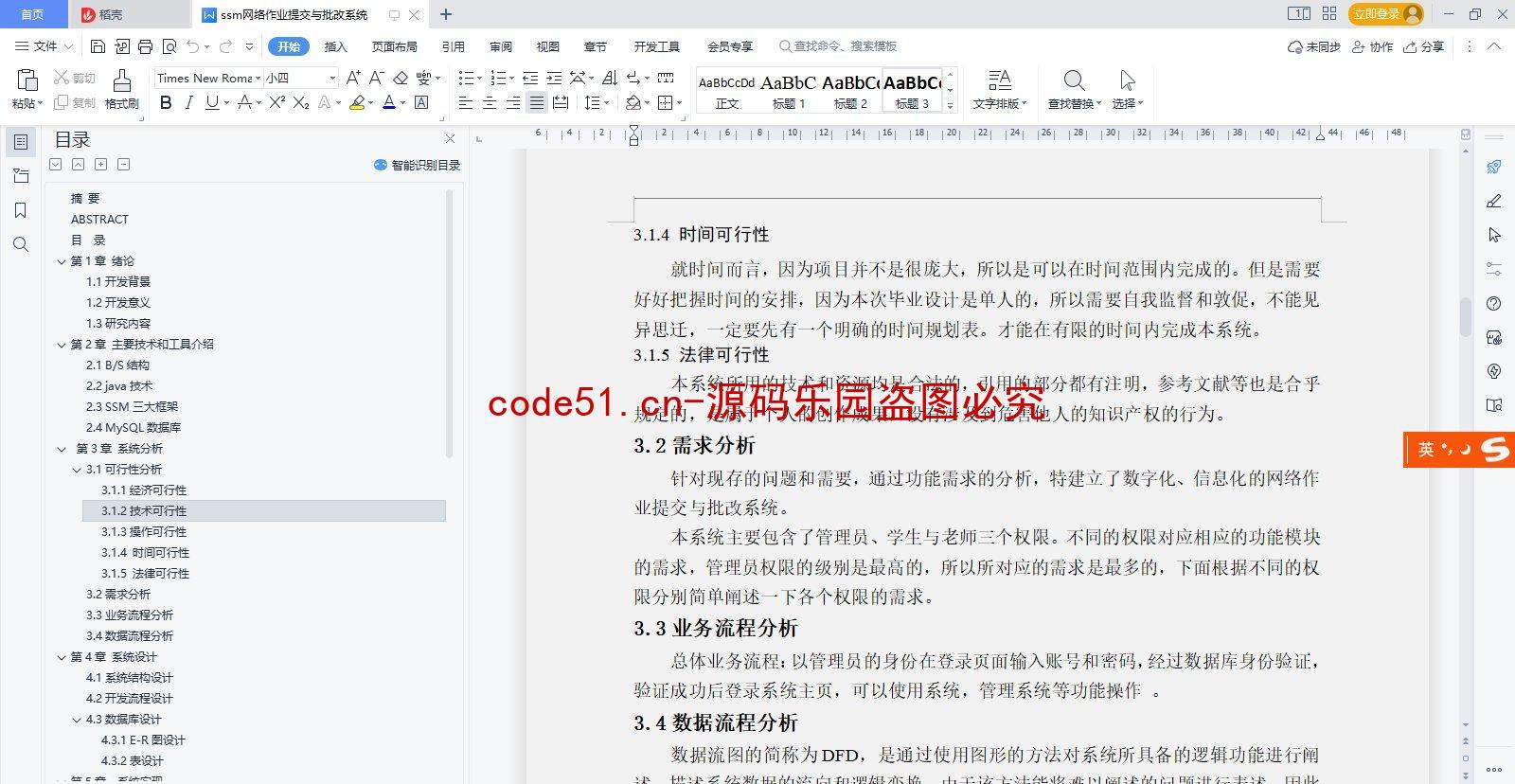Screen dimensions: 1515x784
Task: Collapse the Chapter 1 tree node
Action: point(62,261)
